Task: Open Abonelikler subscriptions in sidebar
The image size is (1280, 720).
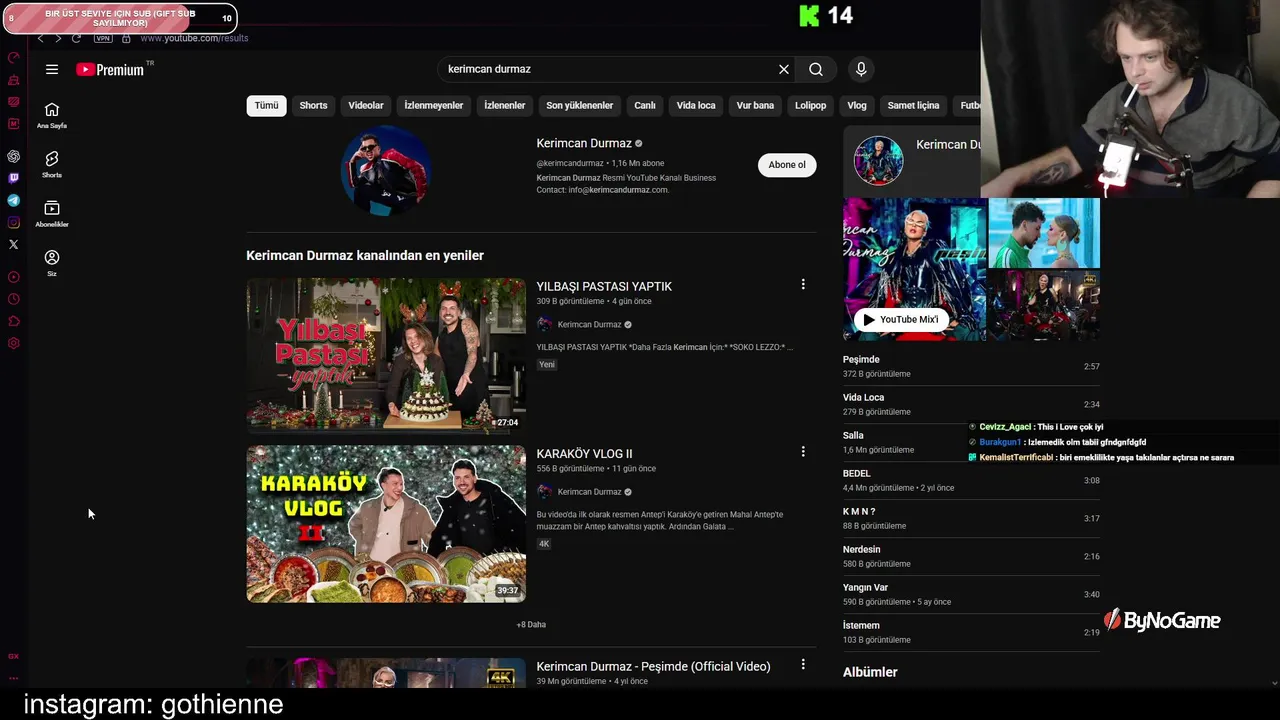Action: [52, 213]
